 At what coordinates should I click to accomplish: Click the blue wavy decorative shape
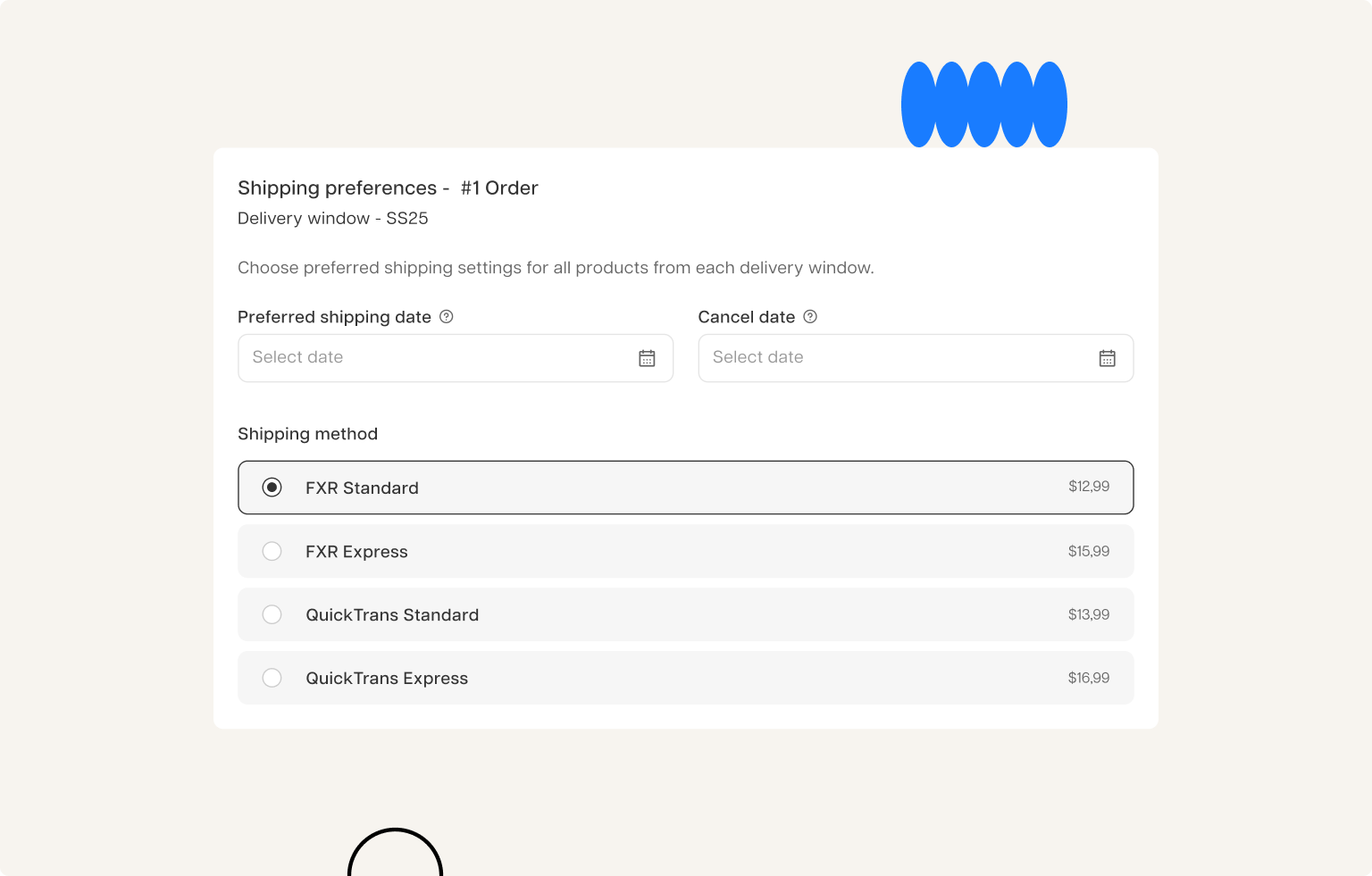tap(983, 104)
